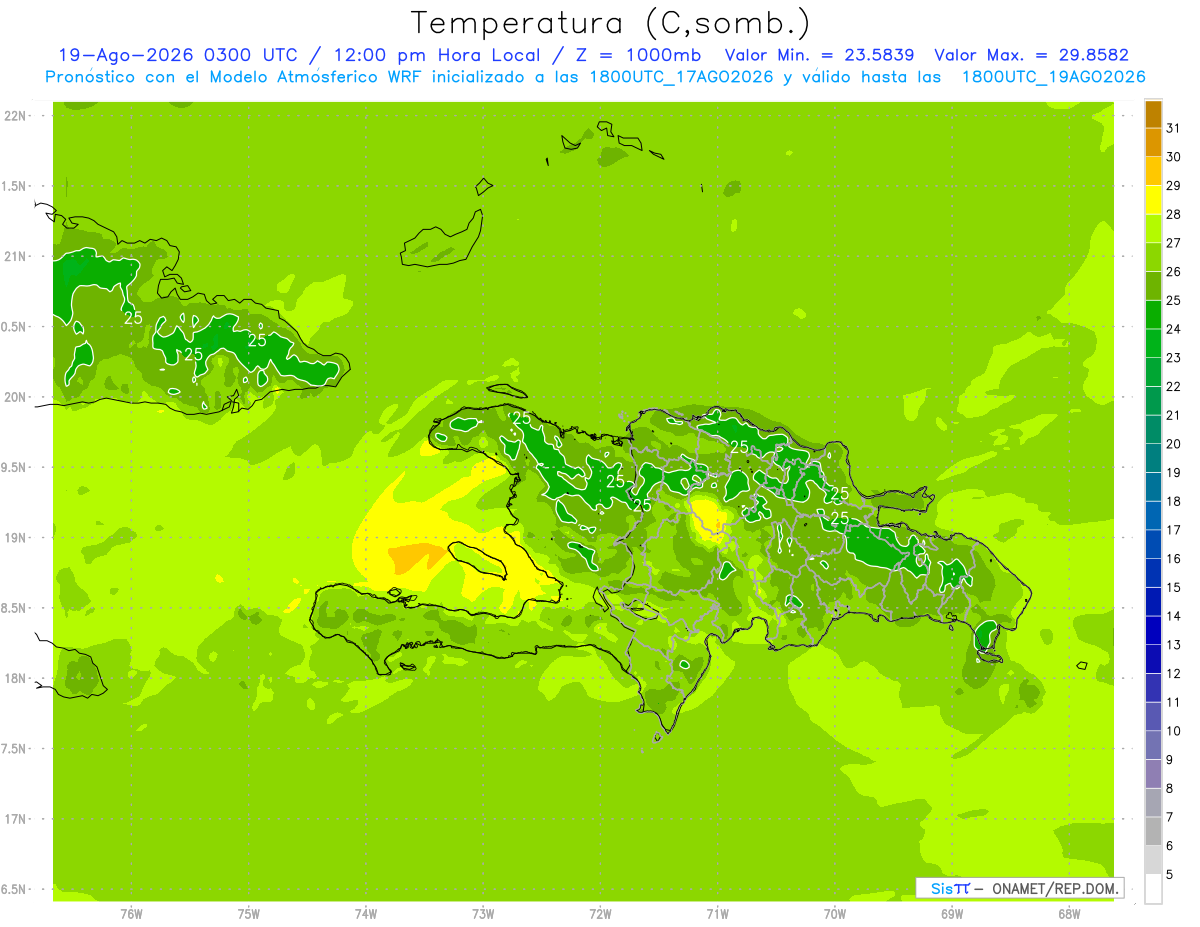Viewport: 1200px width, 927px height.
Task: Click the '75W' longitude axis label
Action: pyautogui.click(x=249, y=913)
